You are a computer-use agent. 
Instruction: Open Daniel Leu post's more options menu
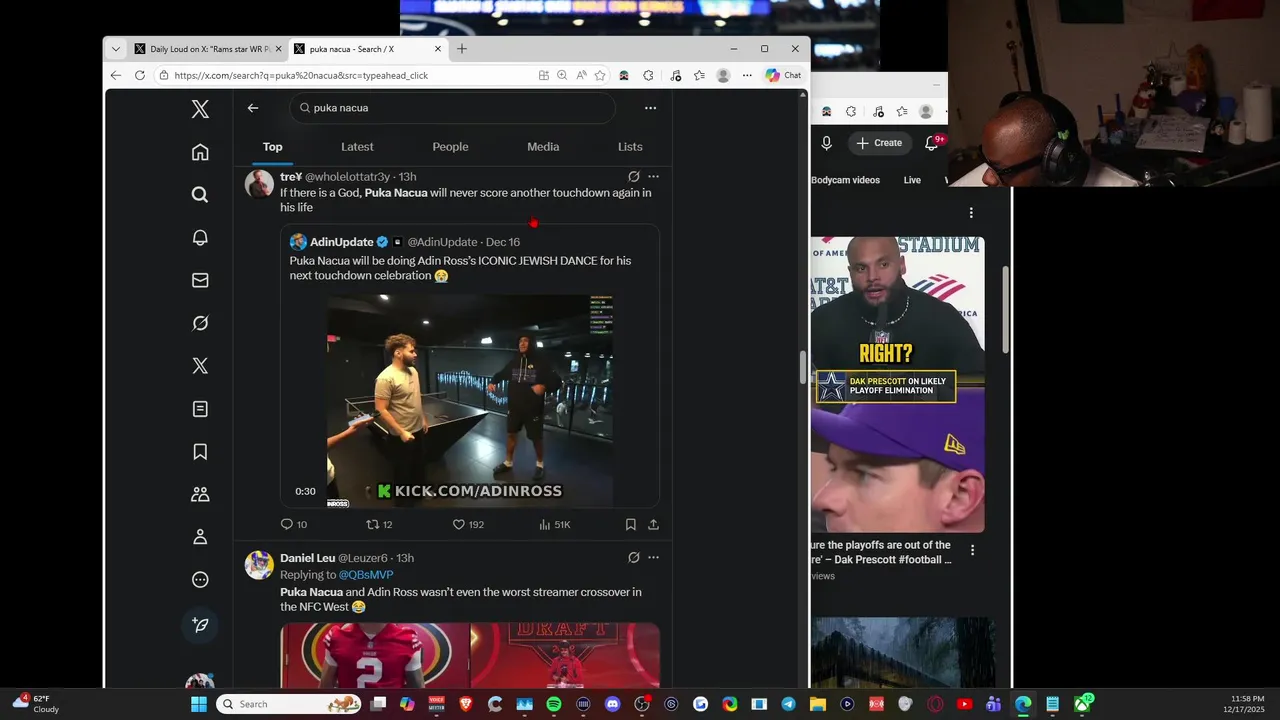tap(653, 558)
